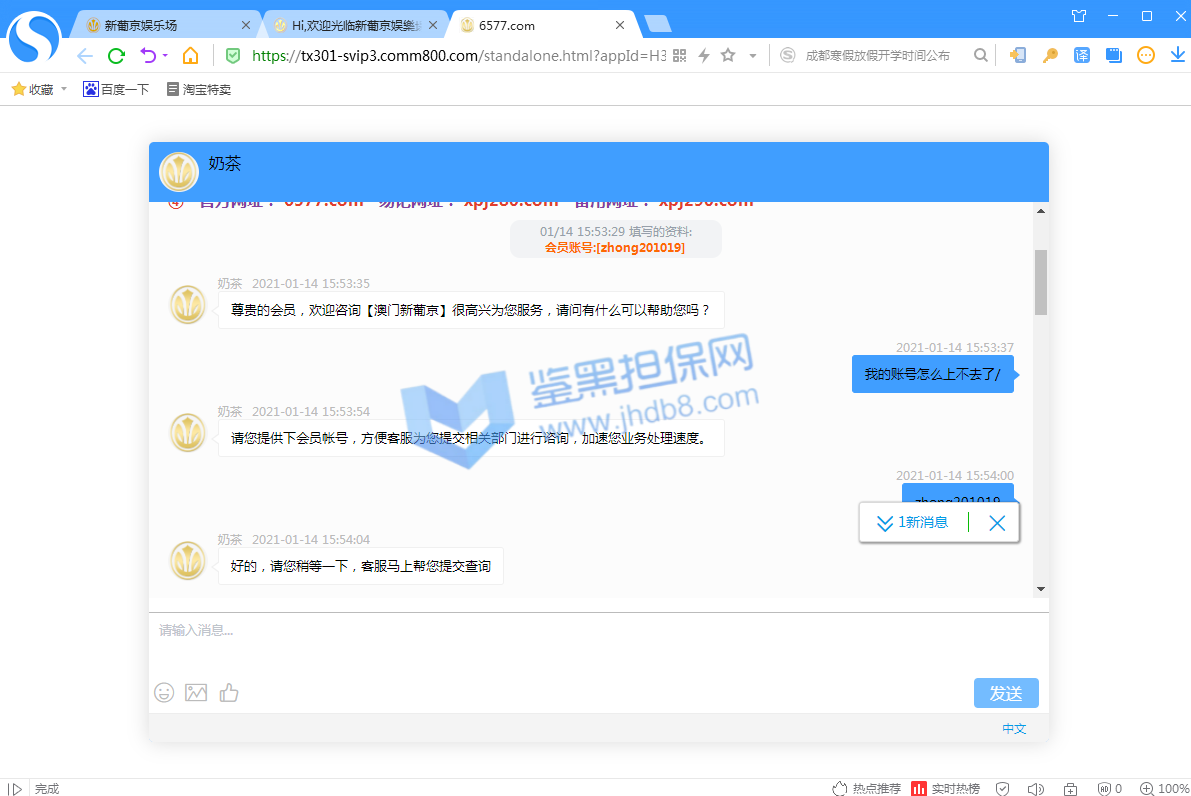Jump to the 1新消息 new message
This screenshot has width=1191, height=796.
[x=912, y=522]
